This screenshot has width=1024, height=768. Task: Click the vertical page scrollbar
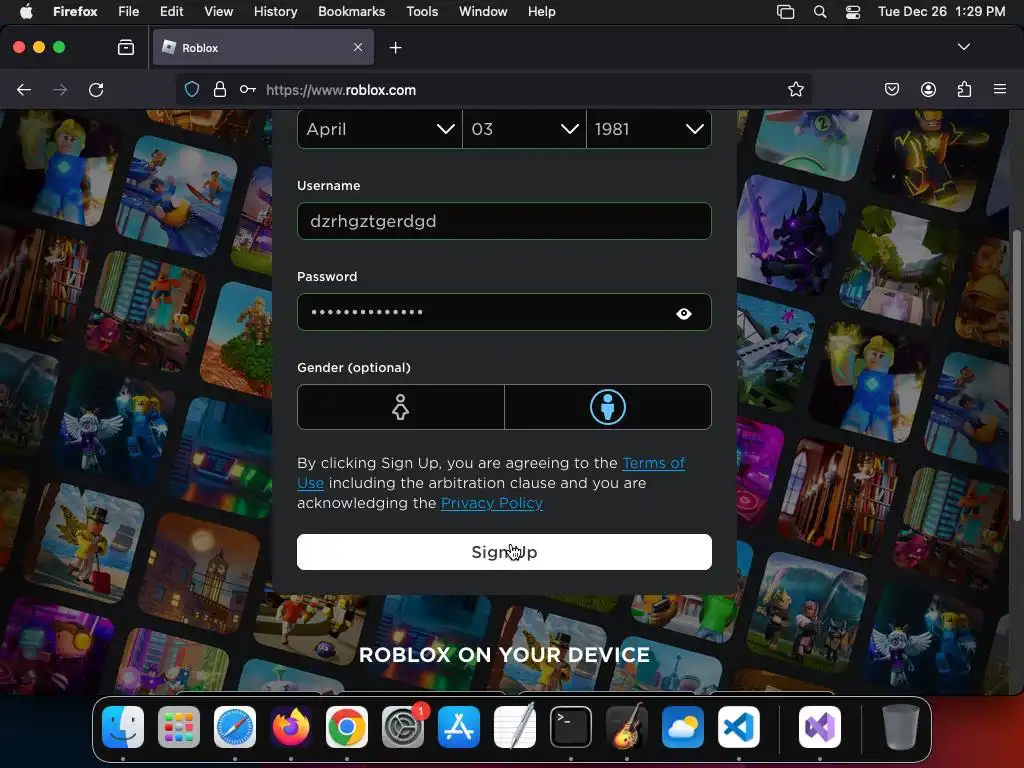click(1016, 376)
